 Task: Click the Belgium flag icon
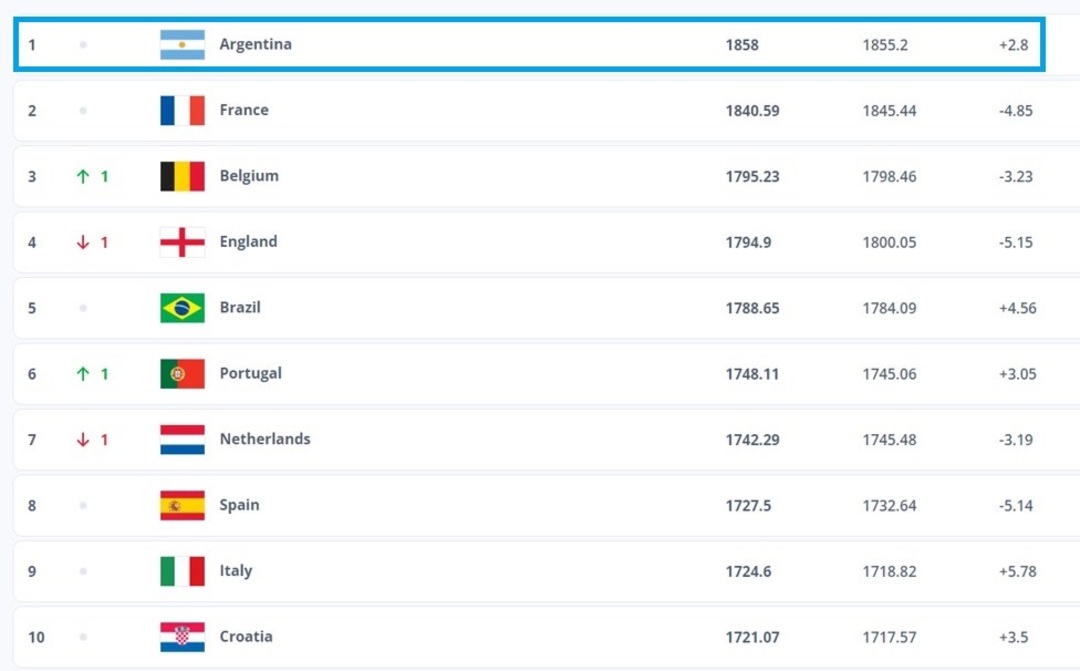pyautogui.click(x=182, y=177)
